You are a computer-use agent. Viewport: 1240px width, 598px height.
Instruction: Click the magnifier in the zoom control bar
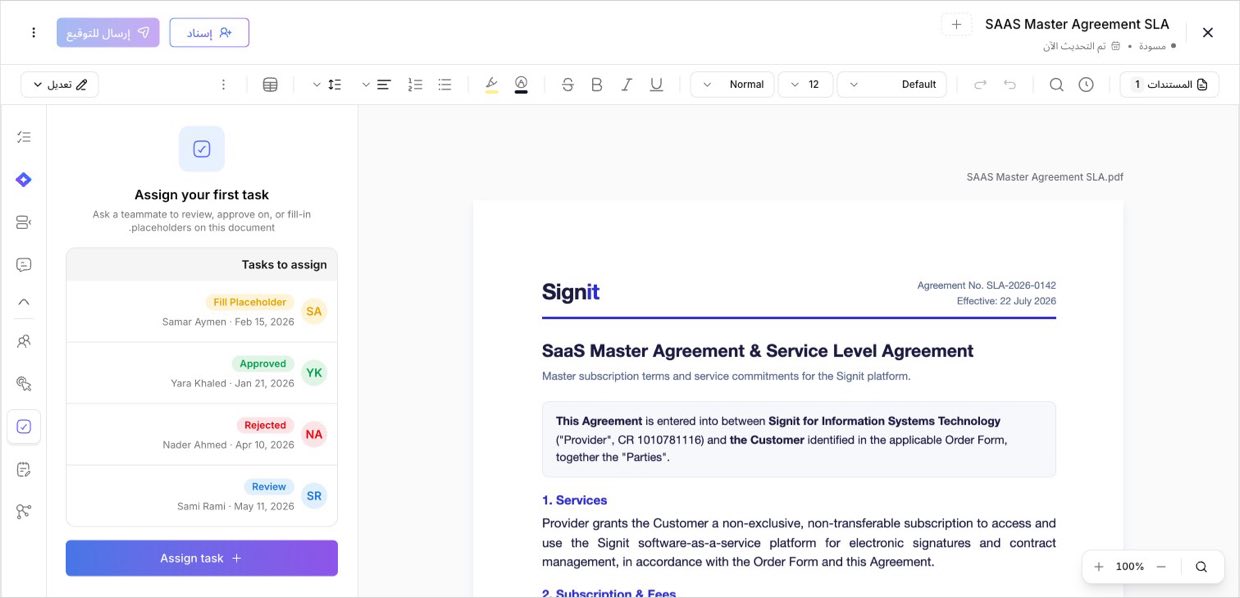pos(1202,567)
